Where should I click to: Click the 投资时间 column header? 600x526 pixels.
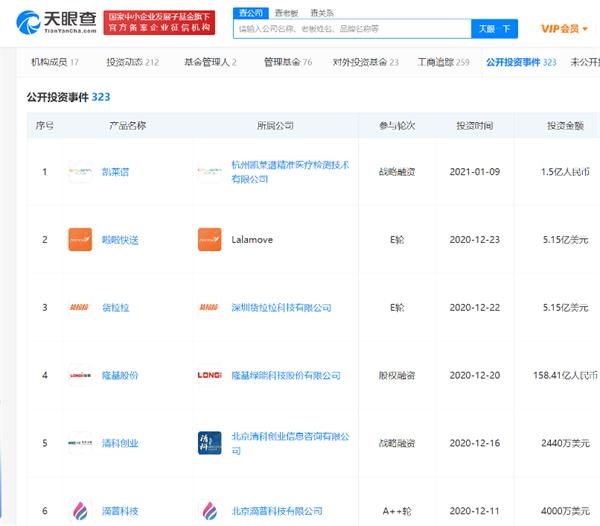(x=474, y=125)
